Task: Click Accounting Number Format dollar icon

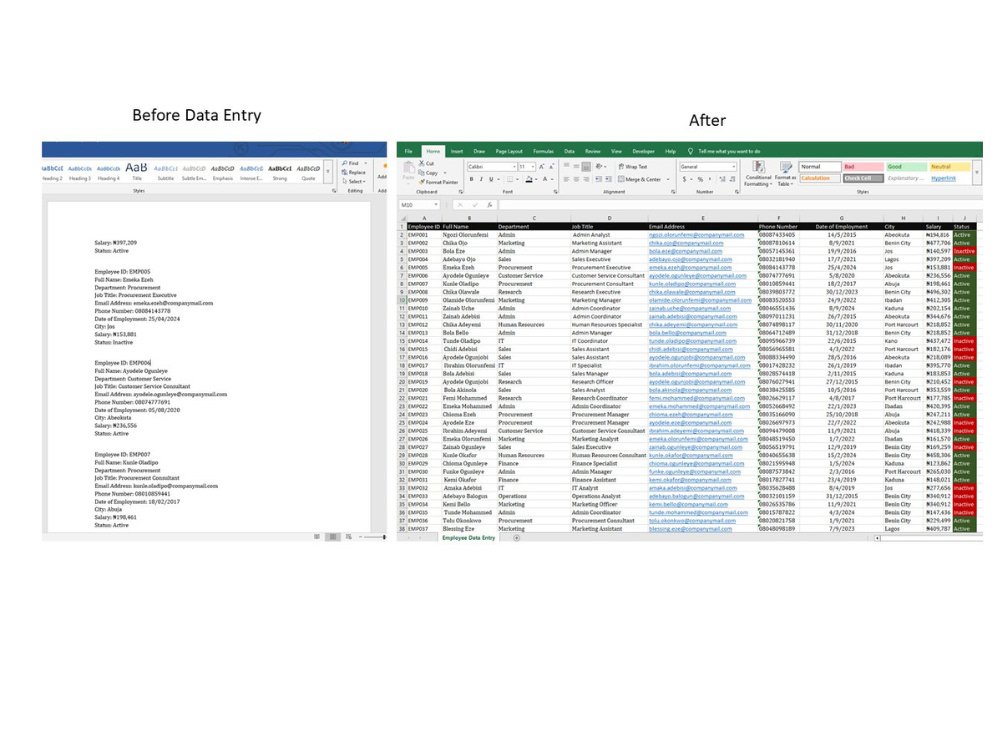Action: pos(684,179)
